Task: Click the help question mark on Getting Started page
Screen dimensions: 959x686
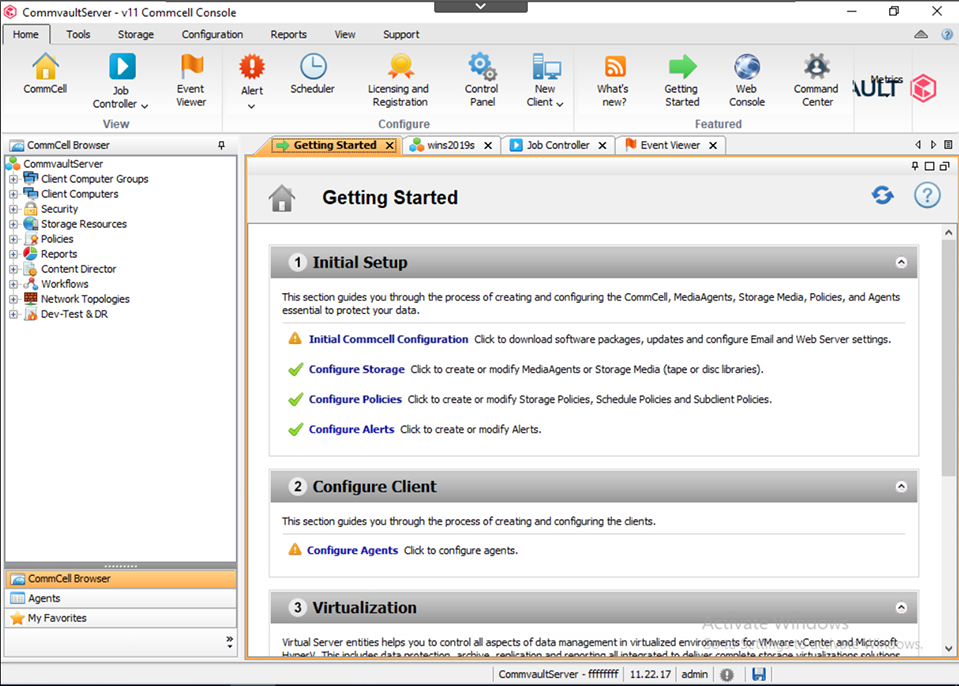Action: coord(927,196)
